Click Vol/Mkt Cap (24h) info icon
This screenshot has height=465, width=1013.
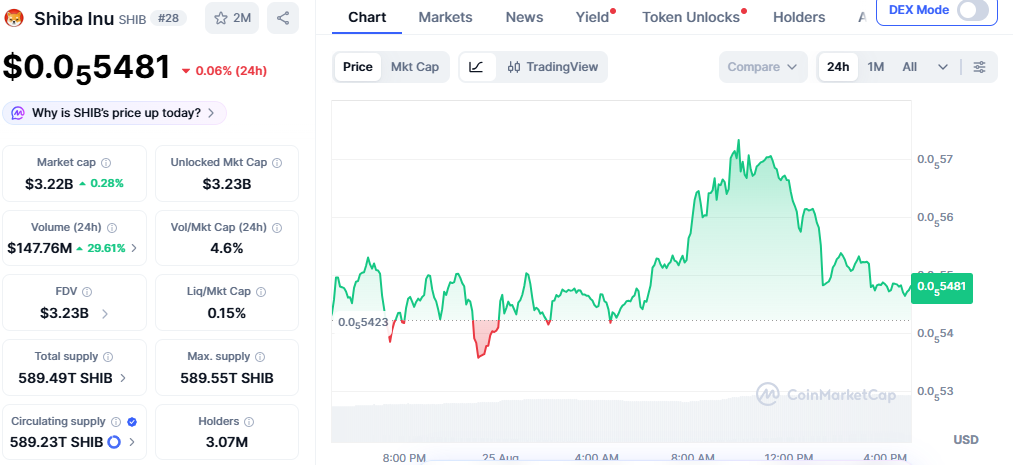point(277,227)
